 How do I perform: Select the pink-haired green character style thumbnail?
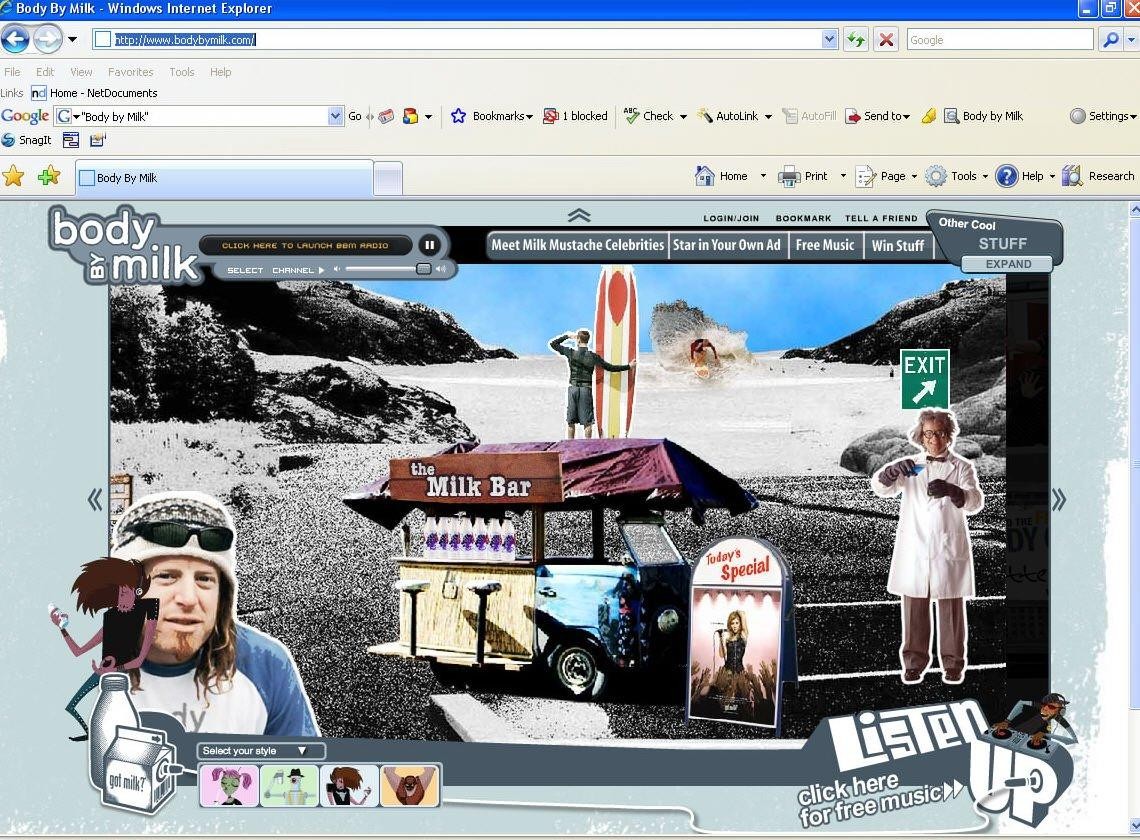pyautogui.click(x=229, y=785)
